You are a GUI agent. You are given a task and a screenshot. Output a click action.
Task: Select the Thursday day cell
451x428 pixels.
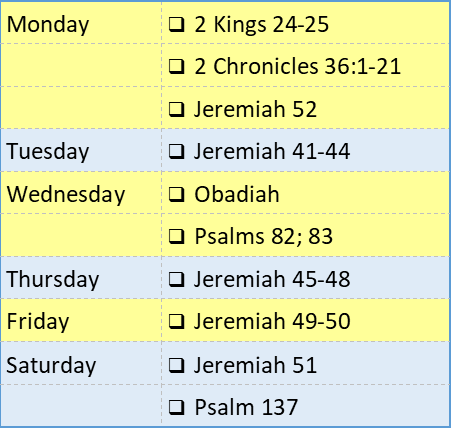coord(81,278)
